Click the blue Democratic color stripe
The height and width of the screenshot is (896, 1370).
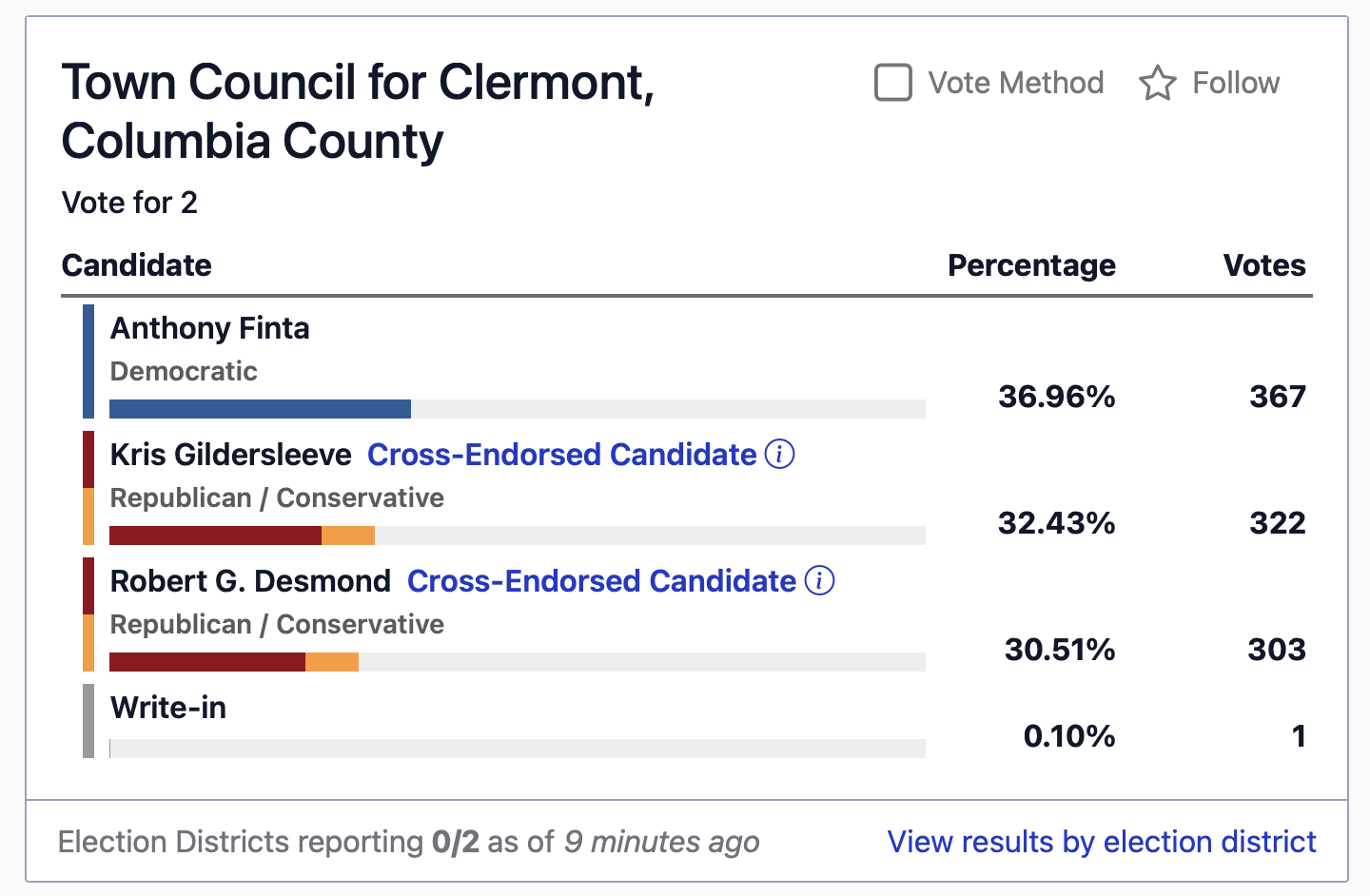click(88, 361)
